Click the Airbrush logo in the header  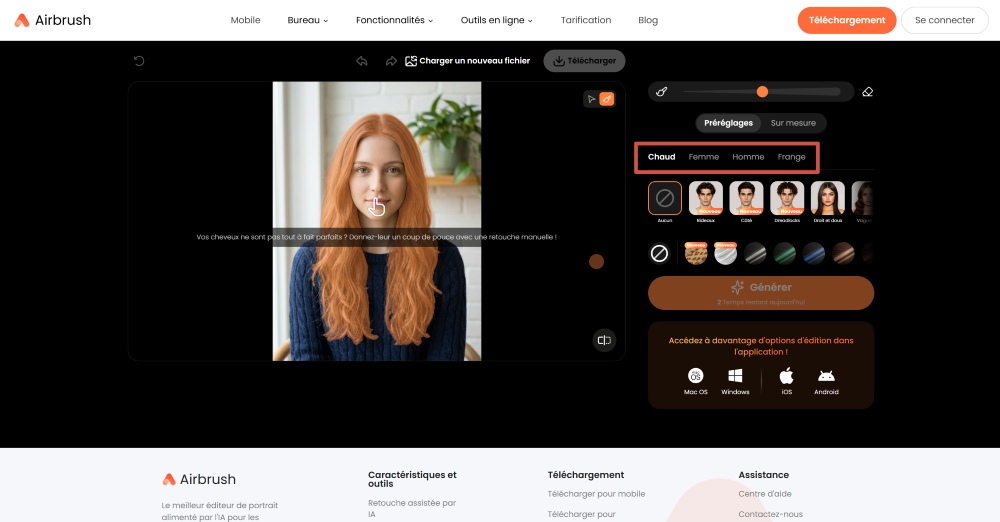point(52,20)
